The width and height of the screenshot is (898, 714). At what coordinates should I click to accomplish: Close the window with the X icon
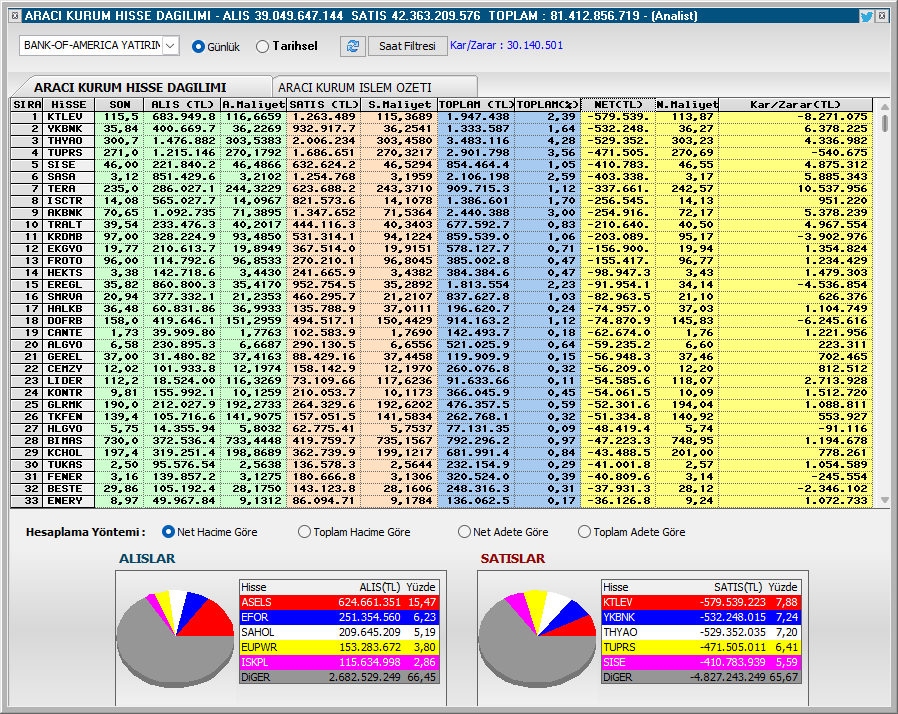click(x=883, y=16)
